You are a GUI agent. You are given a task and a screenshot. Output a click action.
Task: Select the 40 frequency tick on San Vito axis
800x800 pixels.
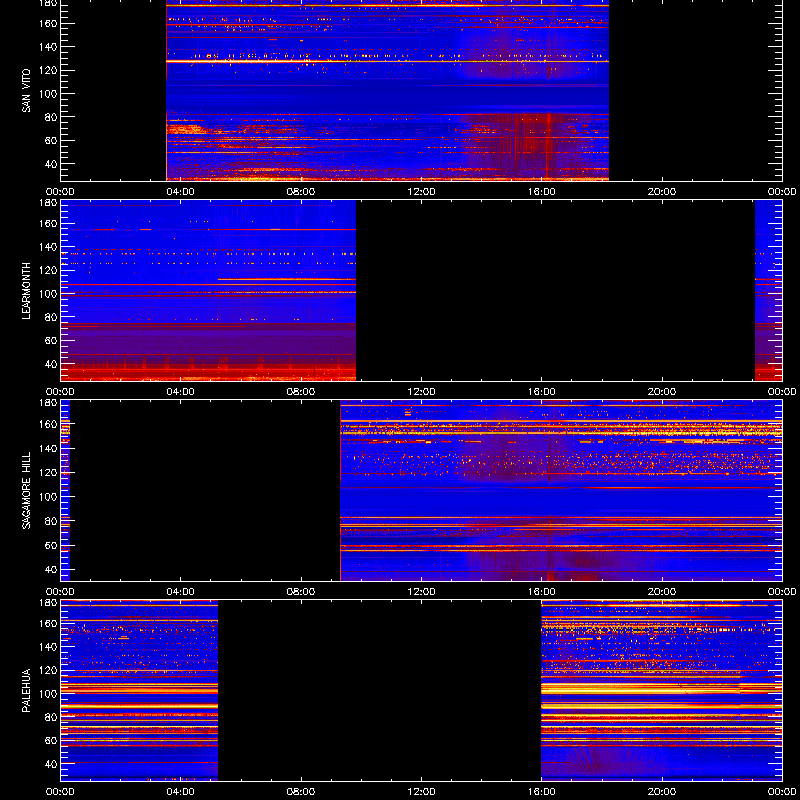pyautogui.click(x=52, y=164)
